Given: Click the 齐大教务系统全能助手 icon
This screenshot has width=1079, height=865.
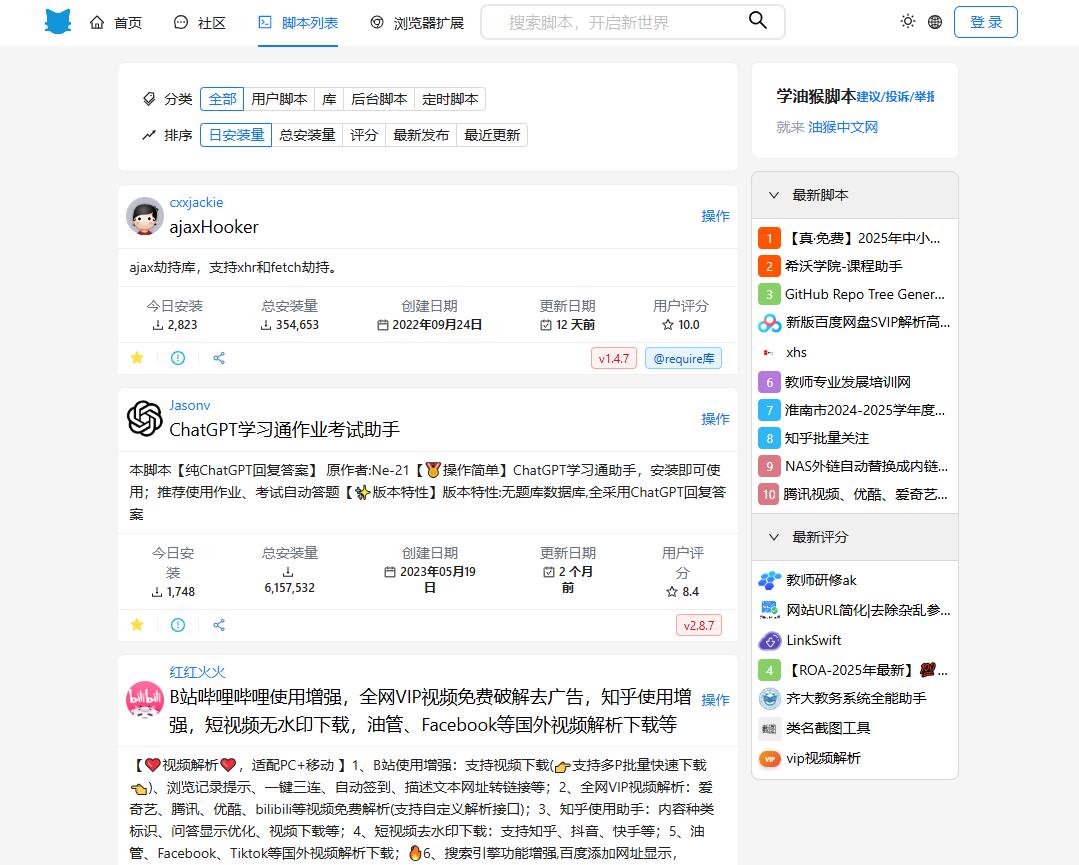Looking at the screenshot, I should coord(769,698).
